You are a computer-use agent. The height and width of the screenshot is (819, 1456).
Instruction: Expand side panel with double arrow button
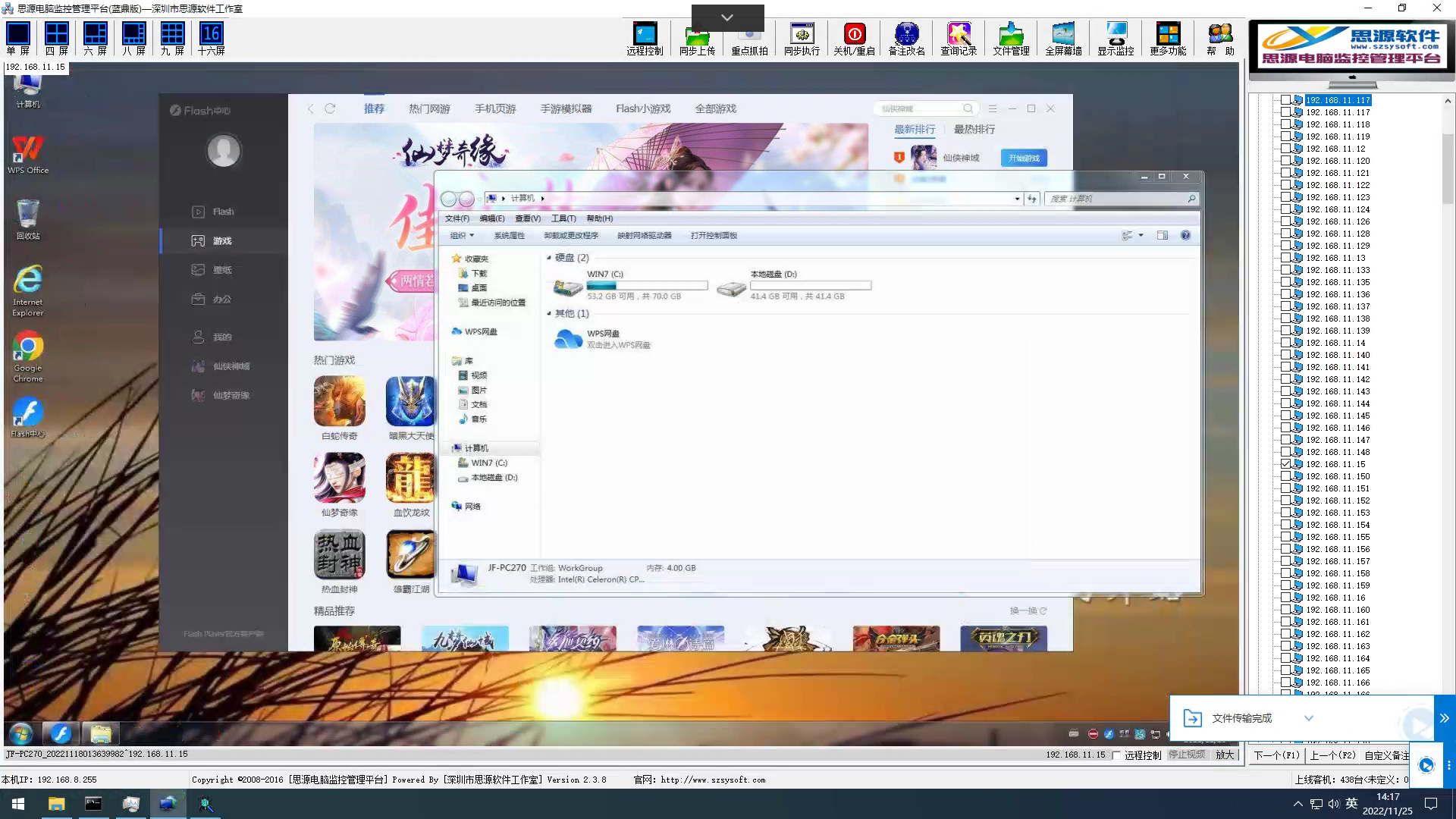1445,718
